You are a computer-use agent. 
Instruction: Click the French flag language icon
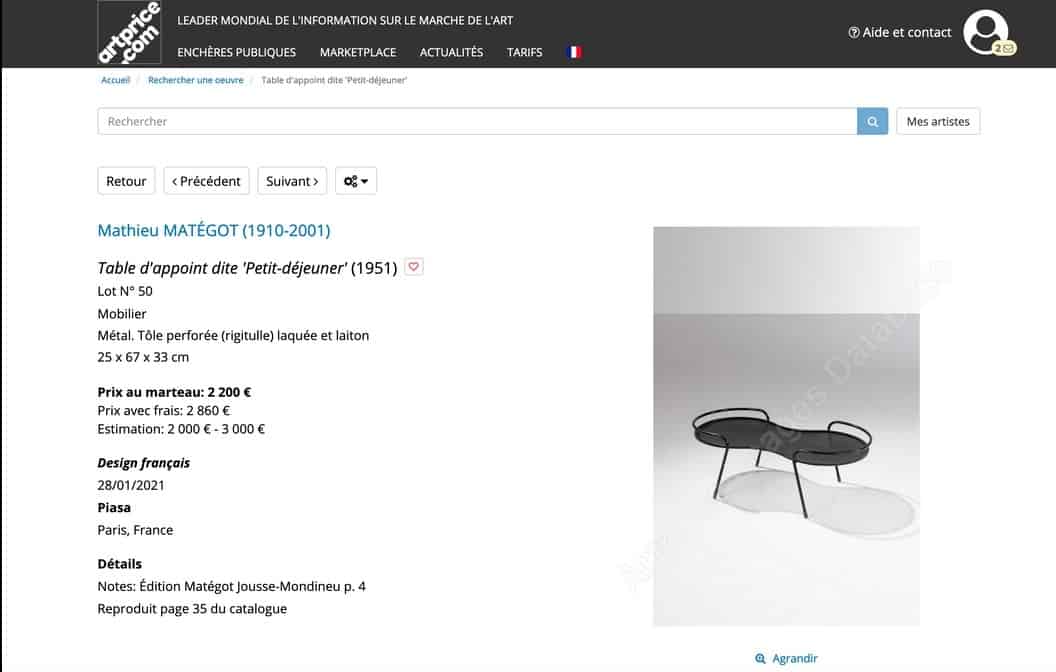574,52
